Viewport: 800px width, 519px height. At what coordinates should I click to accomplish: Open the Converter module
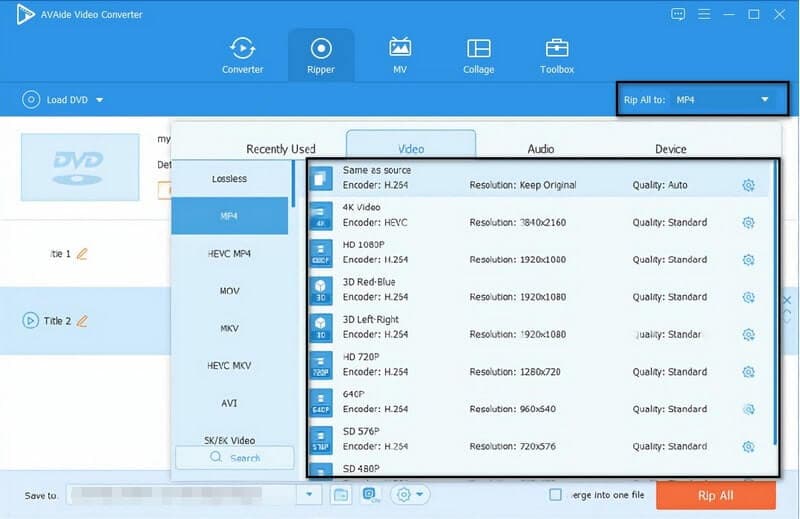tap(242, 56)
